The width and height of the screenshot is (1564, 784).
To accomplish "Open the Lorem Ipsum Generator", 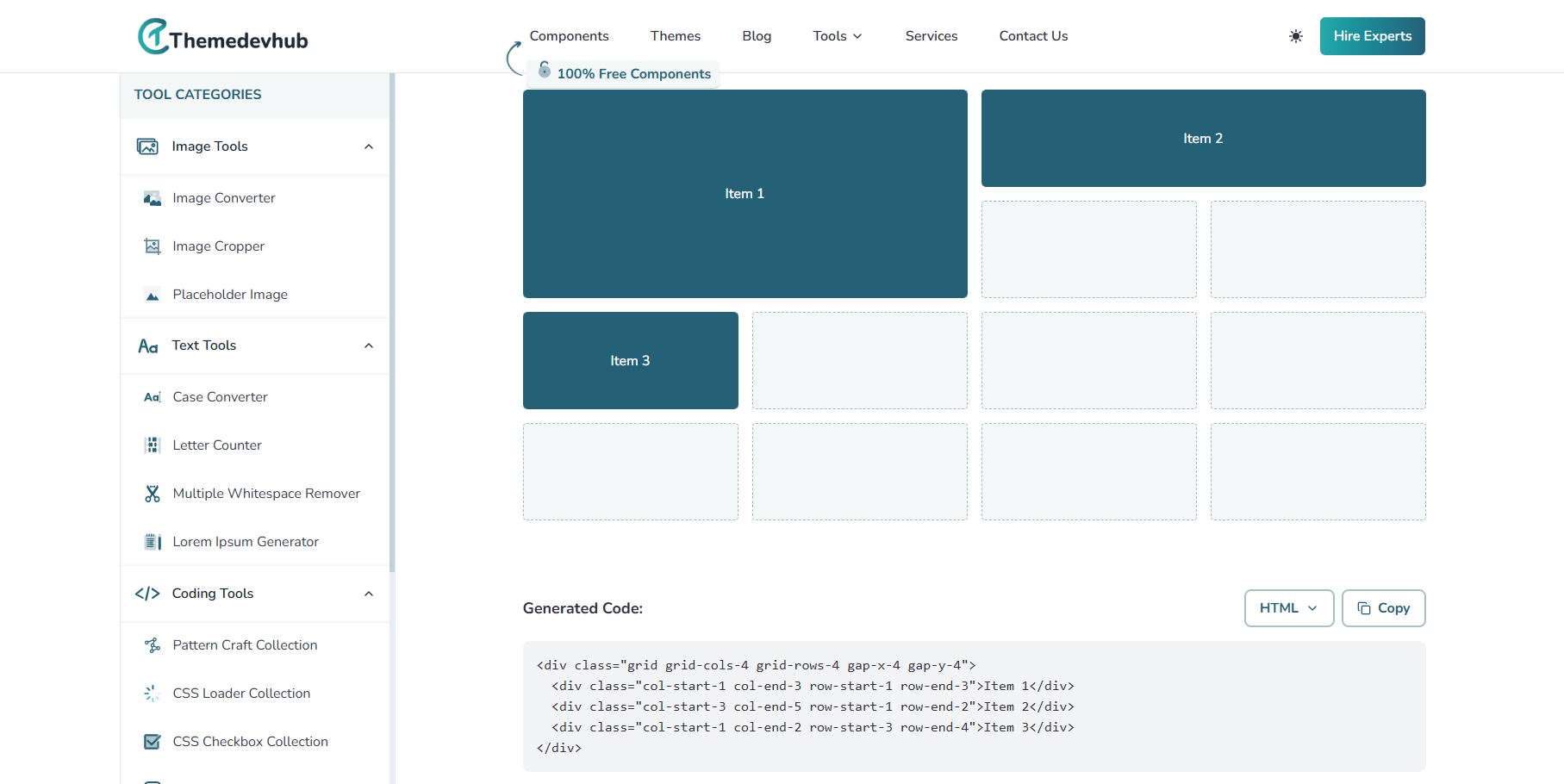I will pyautogui.click(x=246, y=542).
